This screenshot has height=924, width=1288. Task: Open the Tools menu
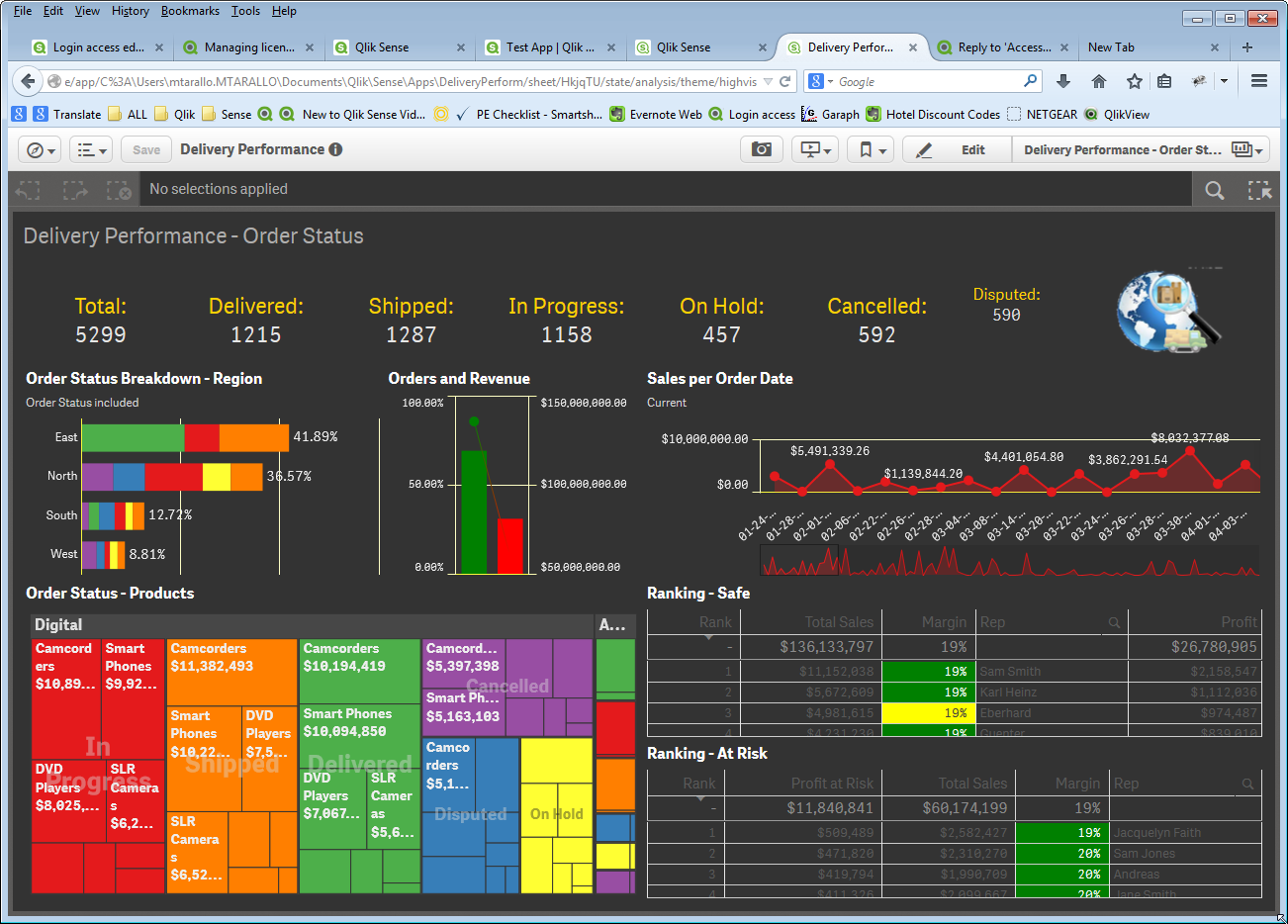click(245, 11)
